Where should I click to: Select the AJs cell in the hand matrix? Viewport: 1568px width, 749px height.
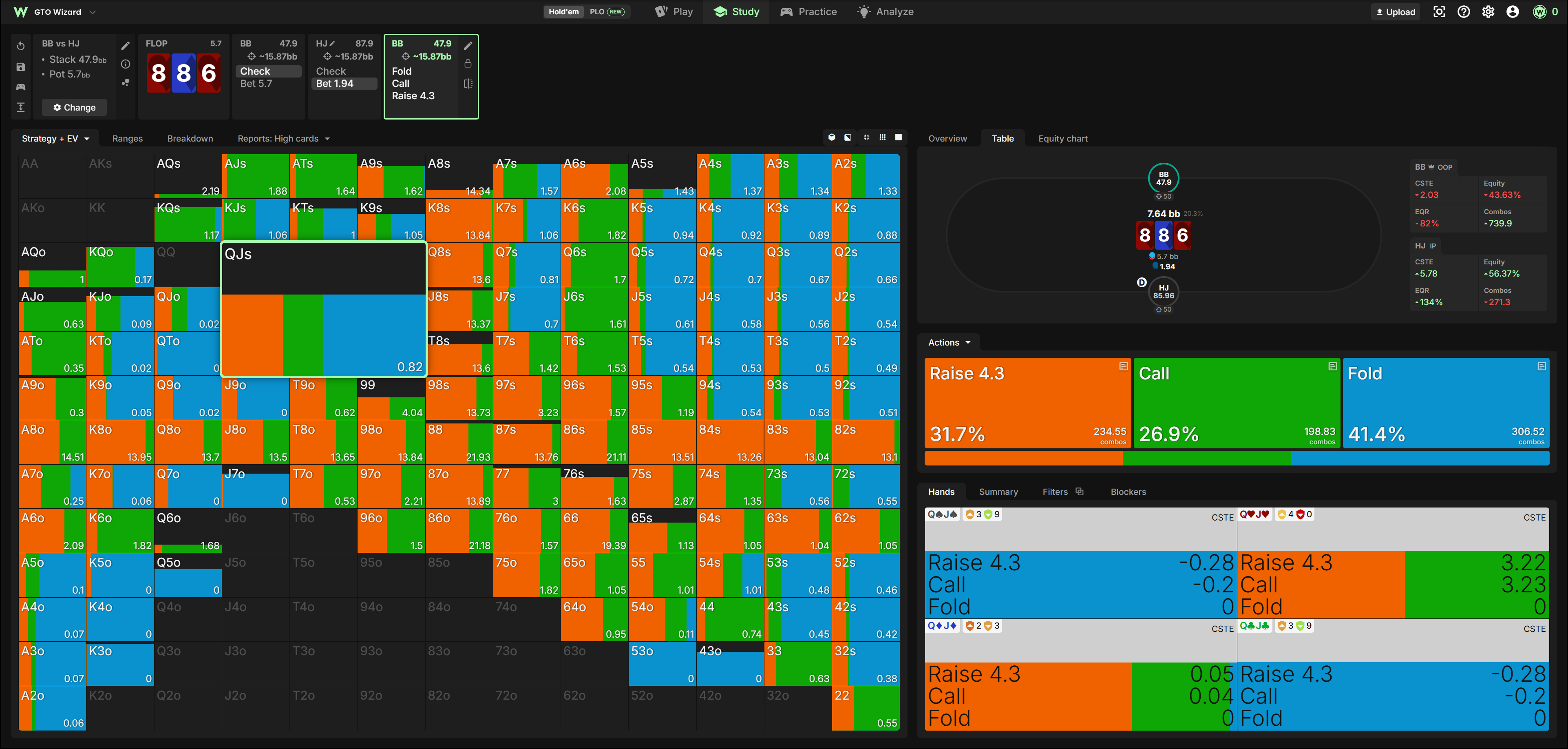pos(256,176)
